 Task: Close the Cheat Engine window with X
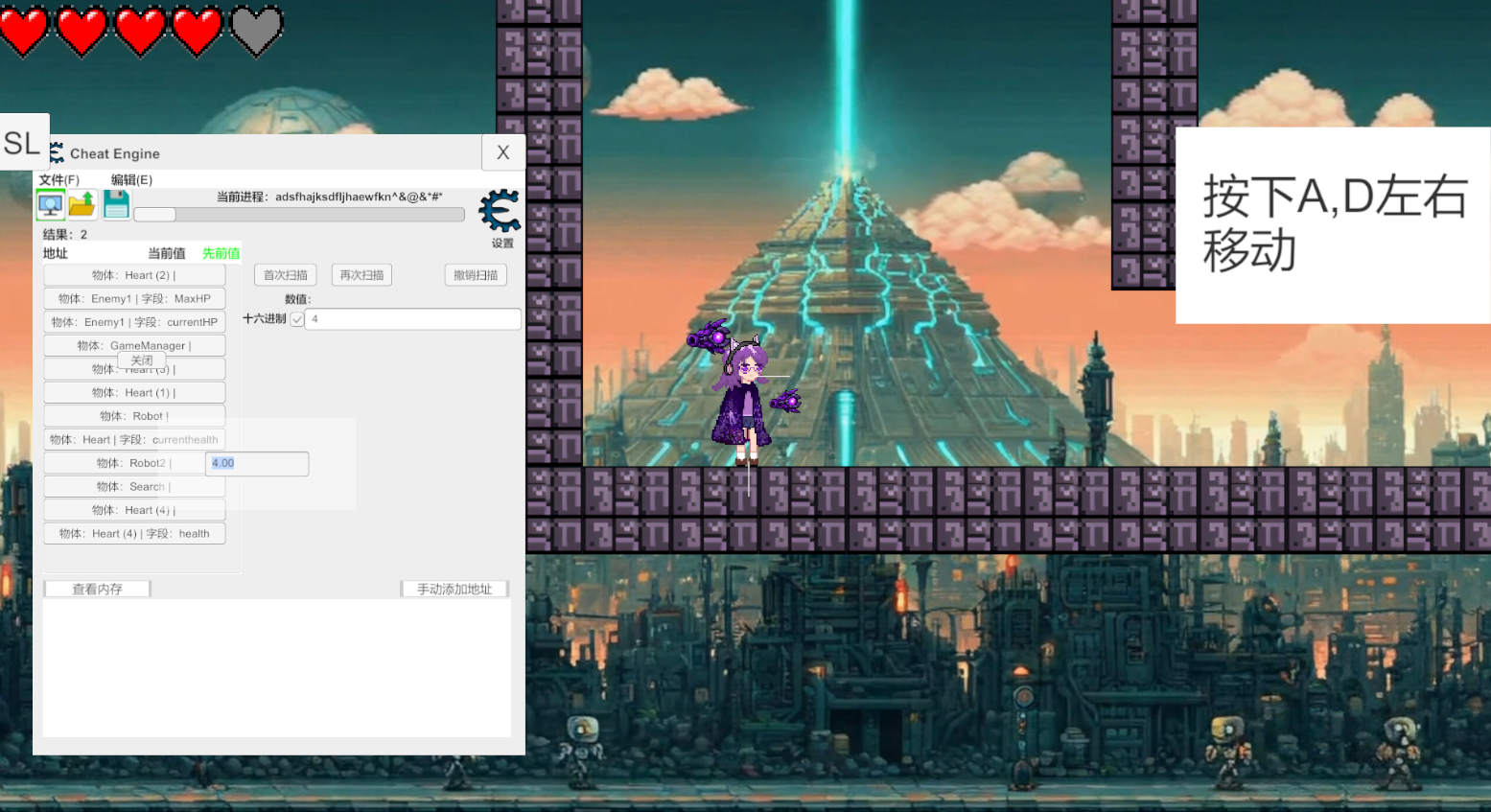click(x=502, y=152)
